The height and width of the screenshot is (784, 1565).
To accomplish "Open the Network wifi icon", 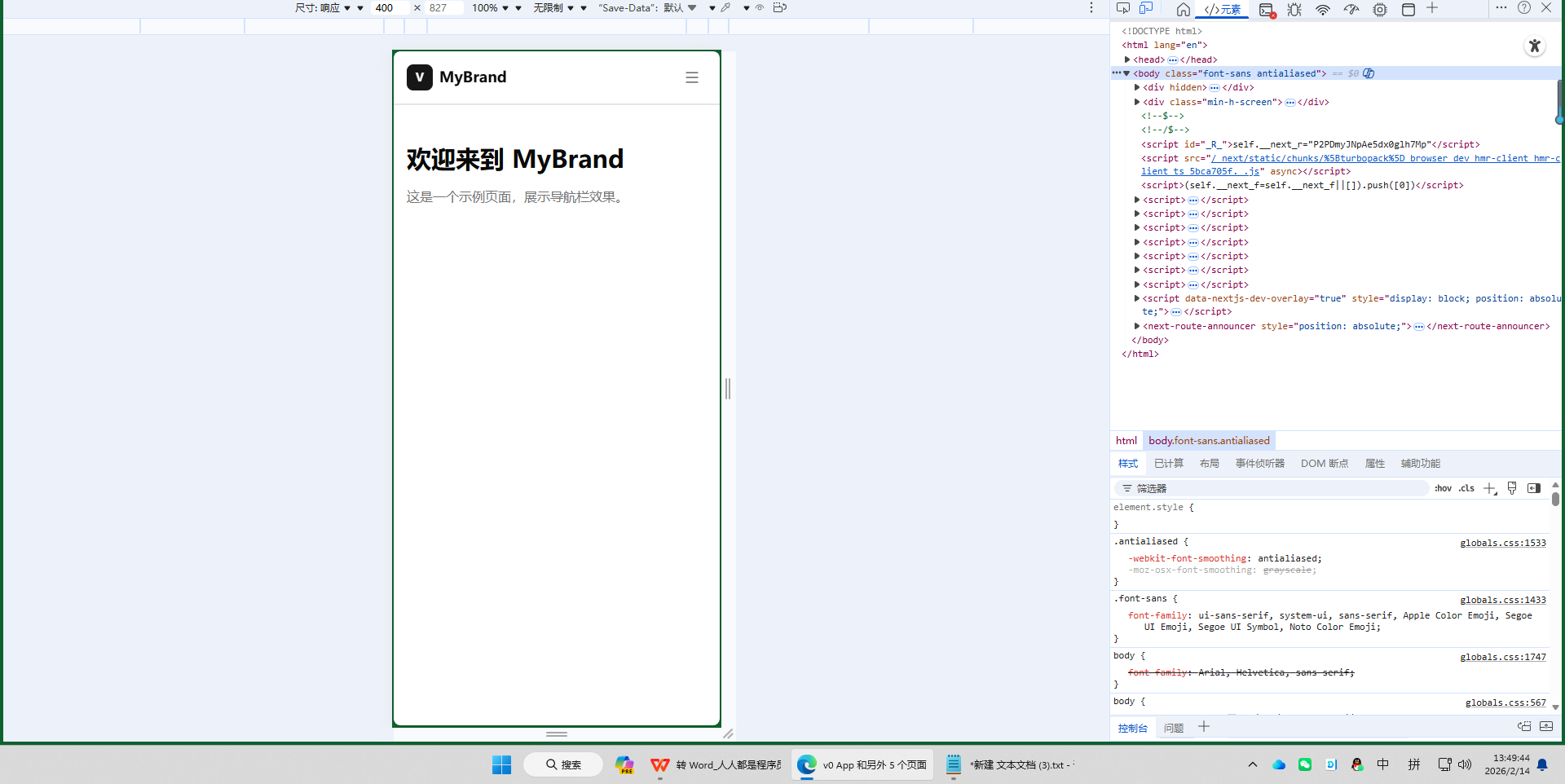I will [x=1323, y=9].
